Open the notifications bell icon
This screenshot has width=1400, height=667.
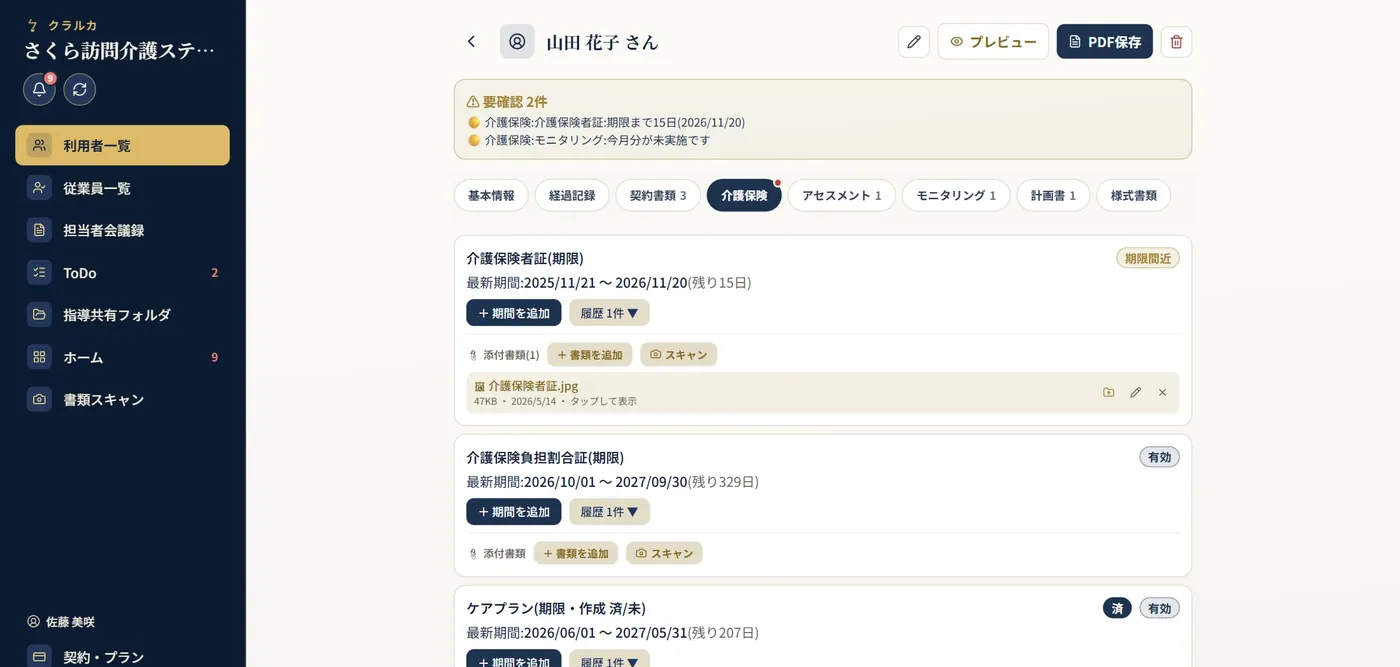point(39,89)
